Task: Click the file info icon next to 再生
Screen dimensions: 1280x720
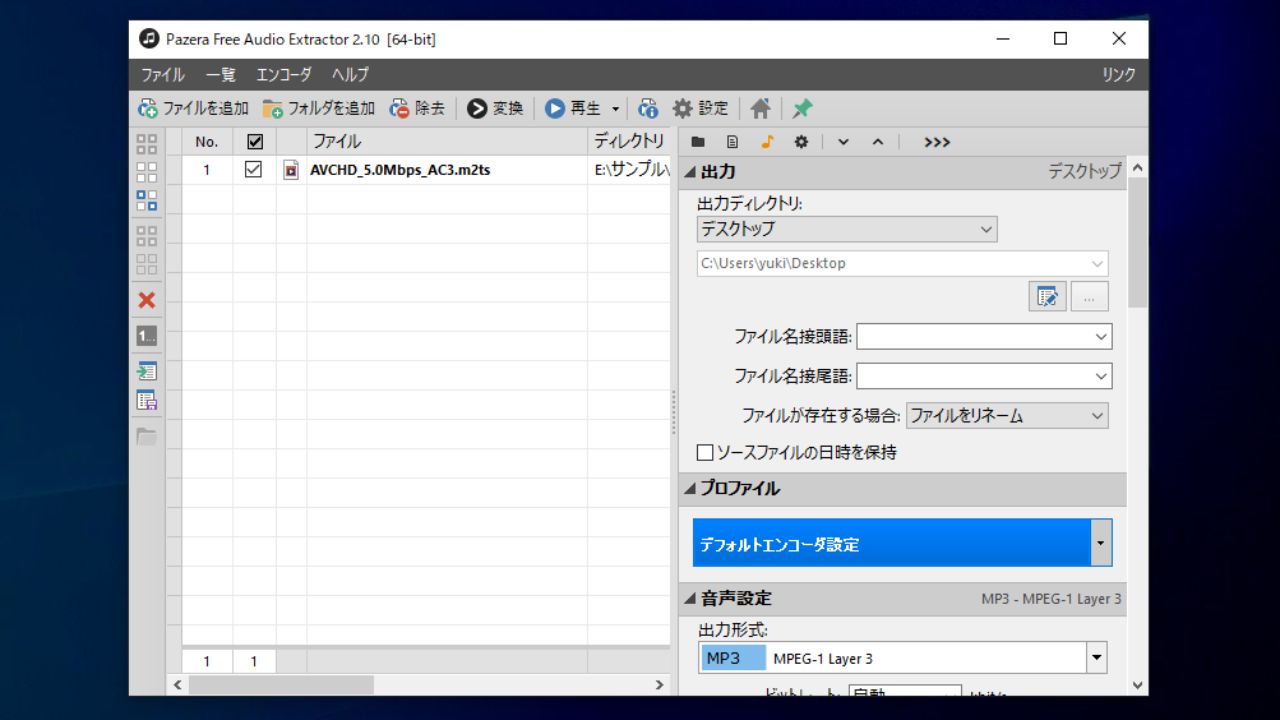Action: point(648,108)
